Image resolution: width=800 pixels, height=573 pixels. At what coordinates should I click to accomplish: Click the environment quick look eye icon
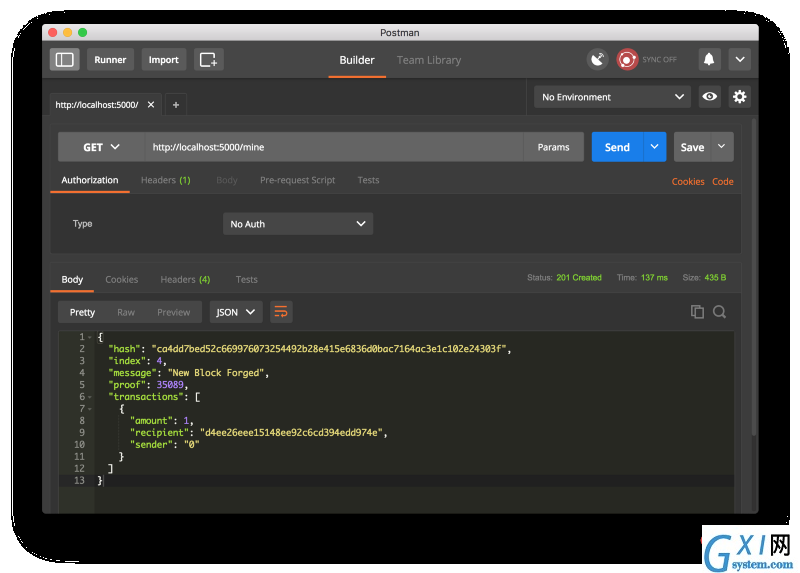point(709,96)
